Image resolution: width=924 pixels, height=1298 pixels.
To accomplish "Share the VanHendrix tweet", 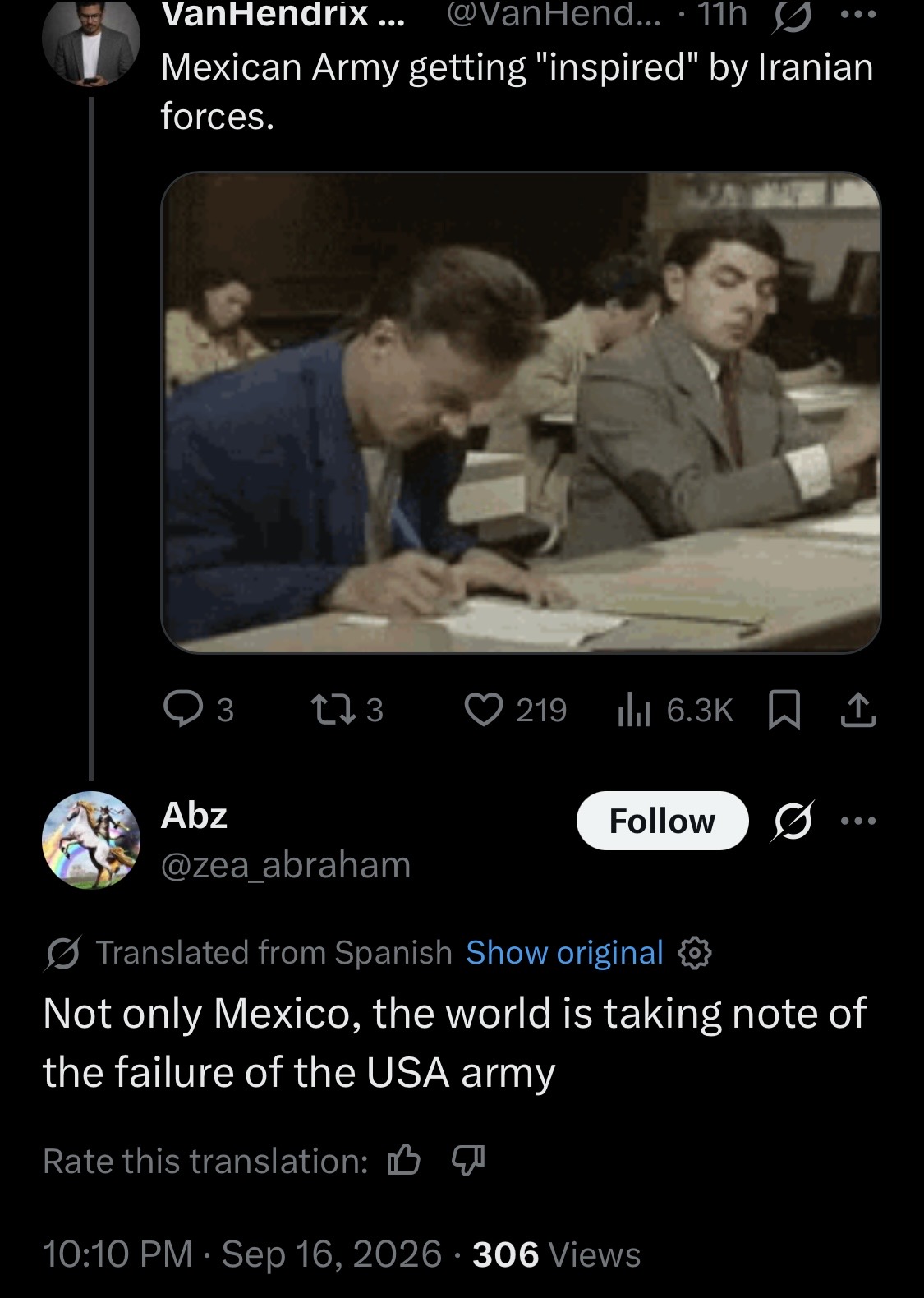I will pos(858,711).
